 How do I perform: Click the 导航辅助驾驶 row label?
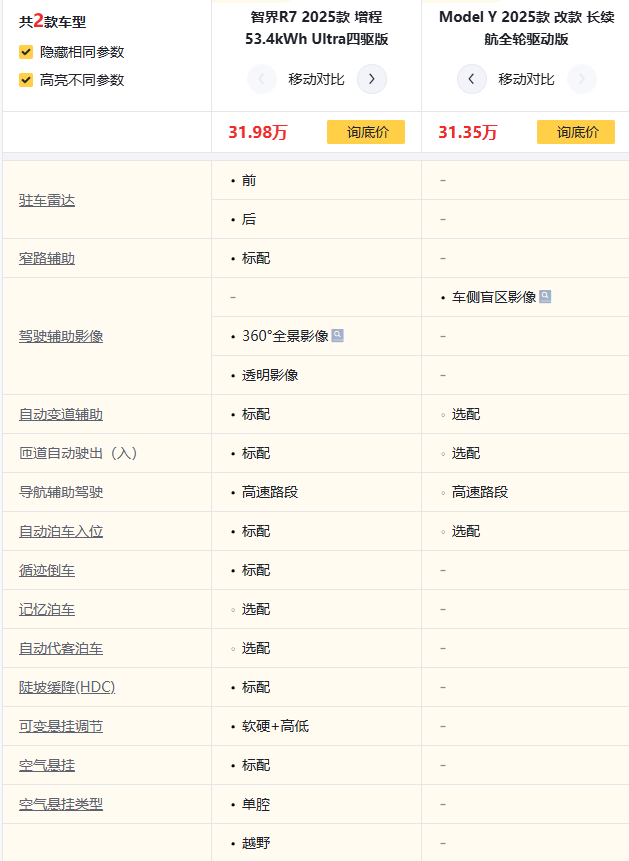tap(61, 492)
